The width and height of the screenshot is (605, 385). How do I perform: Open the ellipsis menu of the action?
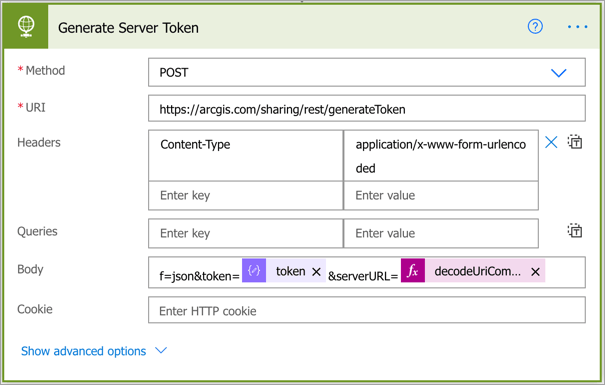[578, 27]
